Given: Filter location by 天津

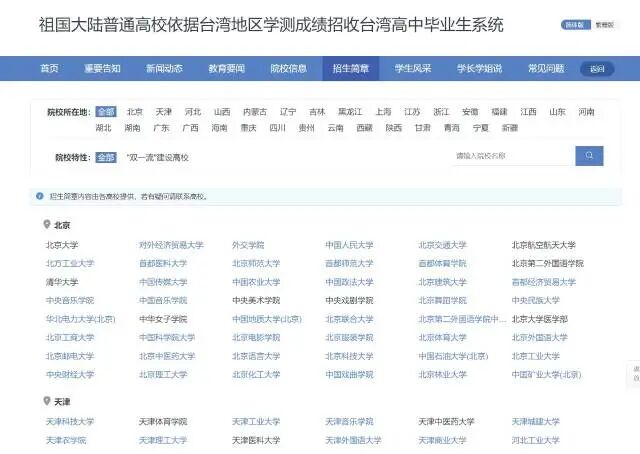Looking at the screenshot, I should click(x=164, y=111).
